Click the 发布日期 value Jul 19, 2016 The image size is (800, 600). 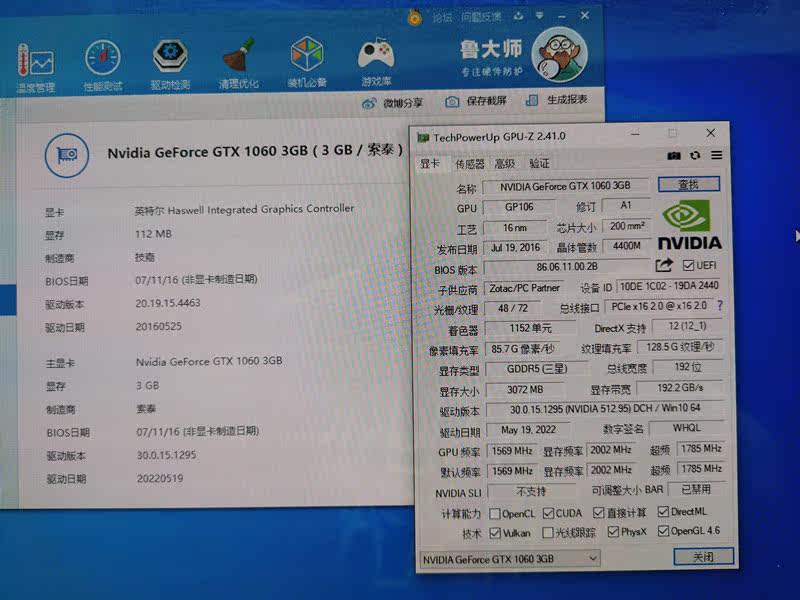tap(515, 248)
